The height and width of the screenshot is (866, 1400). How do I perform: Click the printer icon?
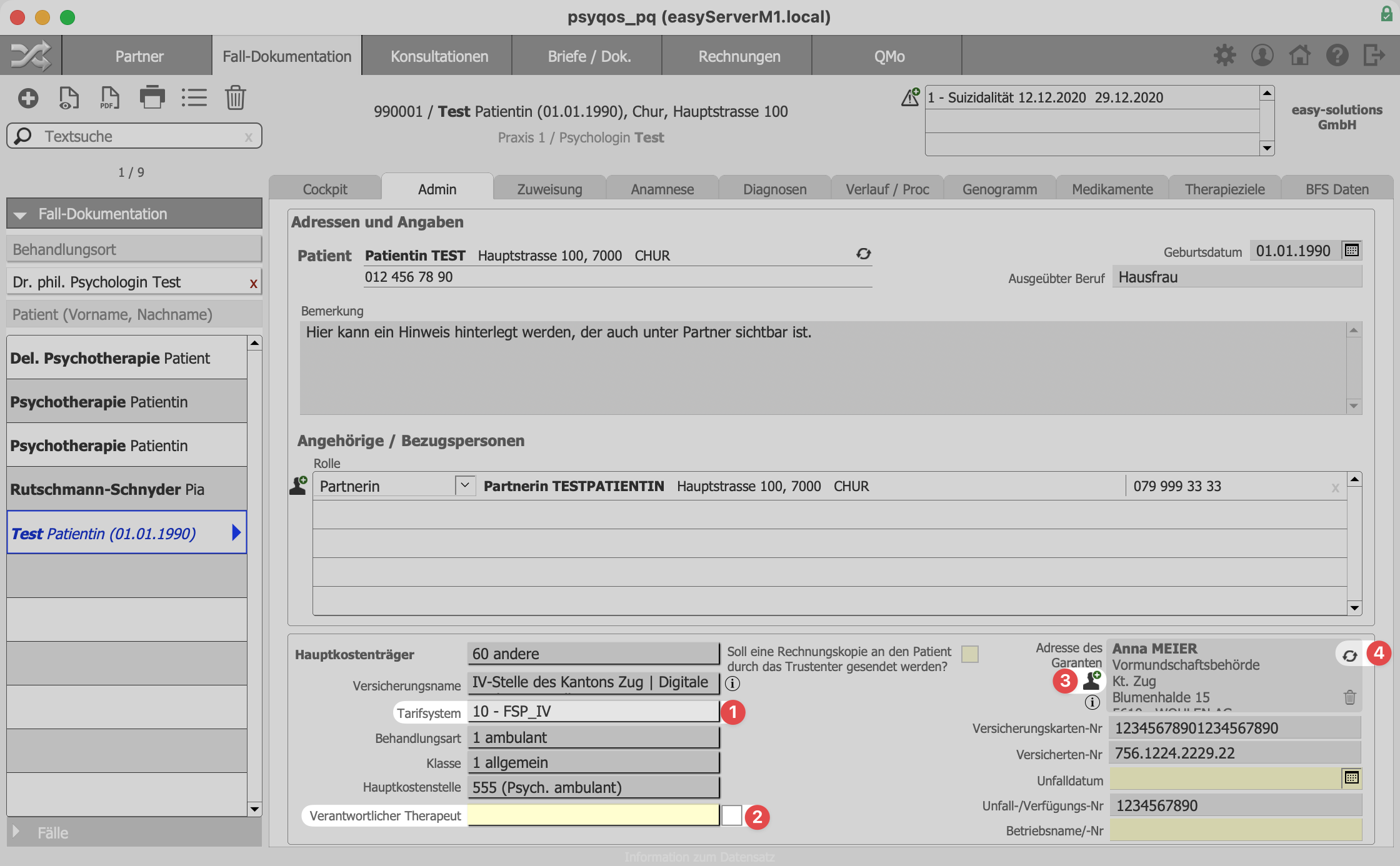(x=152, y=97)
